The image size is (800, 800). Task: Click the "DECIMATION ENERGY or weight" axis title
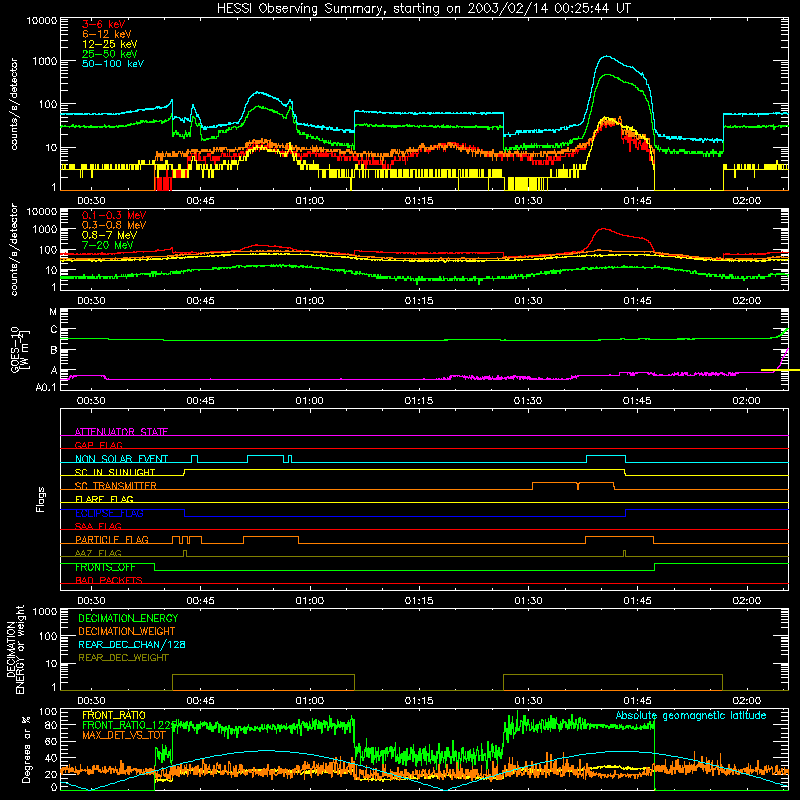[15, 649]
